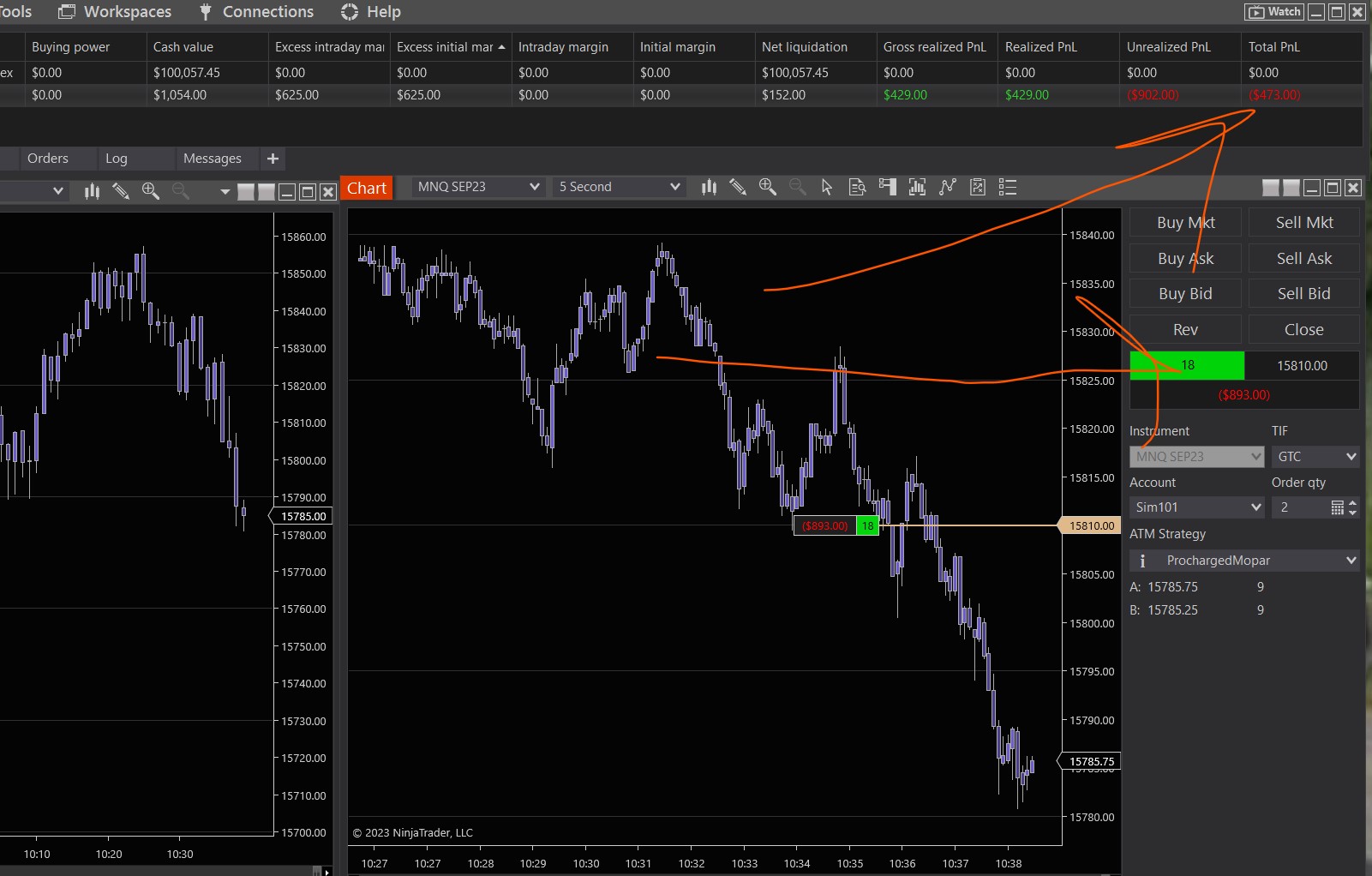The image size is (1372, 876).
Task: Expand the 5 Second interval dropdown
Action: pos(620,187)
